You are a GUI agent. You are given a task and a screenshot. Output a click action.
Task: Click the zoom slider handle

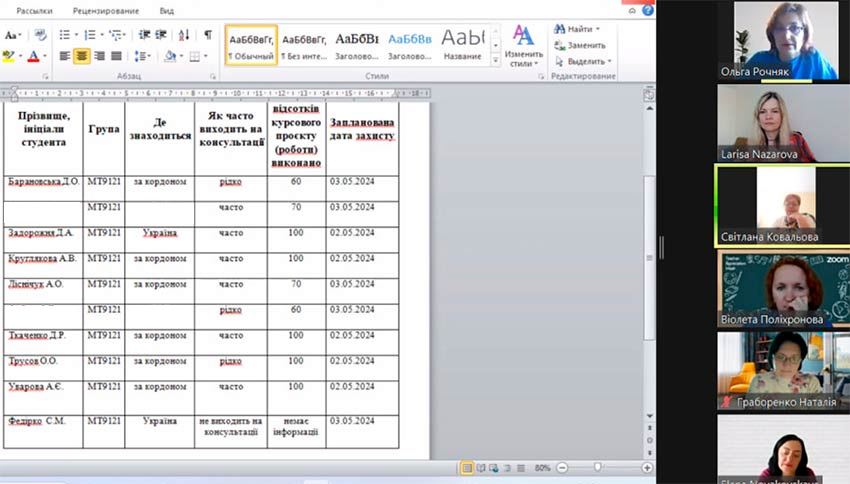pyautogui.click(x=597, y=467)
